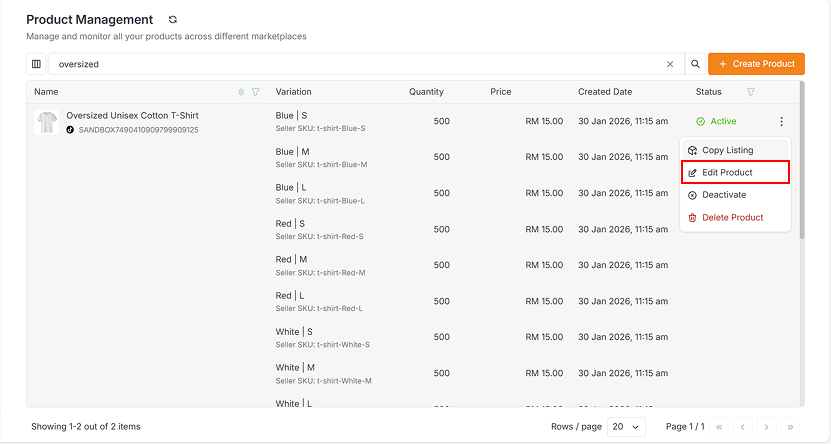Choose Edit Product in the menu
The image size is (831, 444).
pyautogui.click(x=727, y=173)
